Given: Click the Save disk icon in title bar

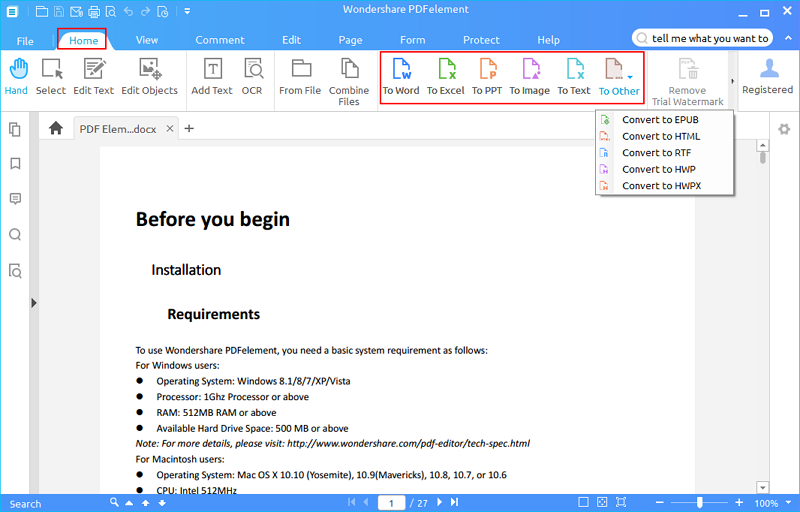Looking at the screenshot, I should tap(59, 11).
